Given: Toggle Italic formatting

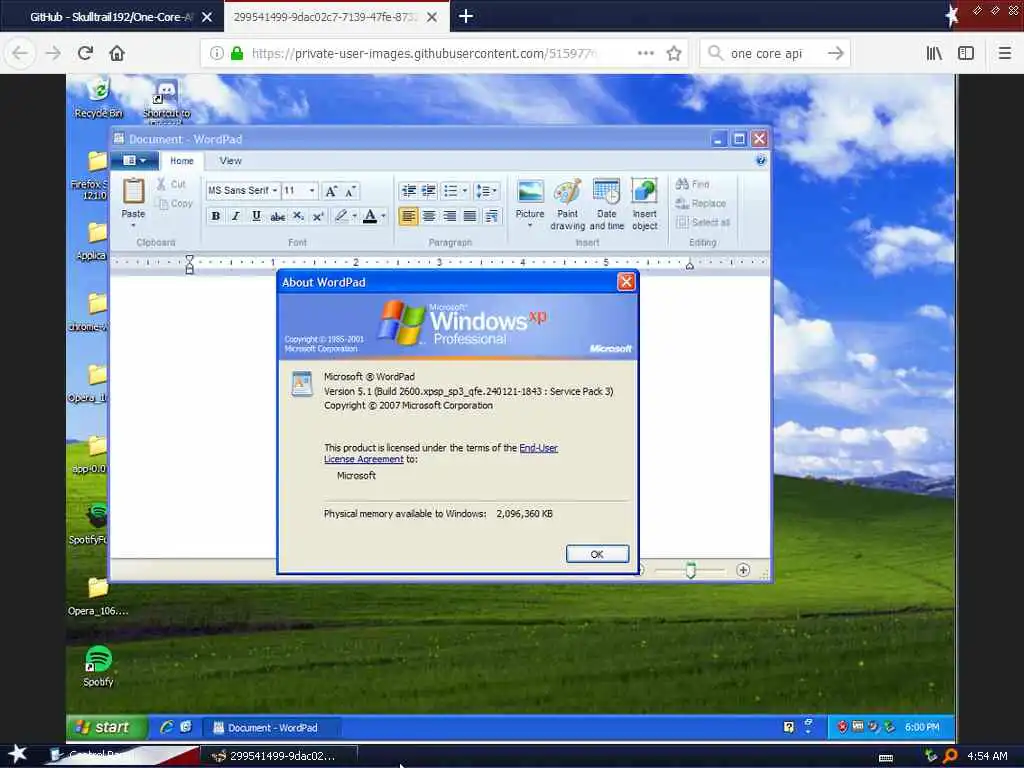Looking at the screenshot, I should 236,216.
